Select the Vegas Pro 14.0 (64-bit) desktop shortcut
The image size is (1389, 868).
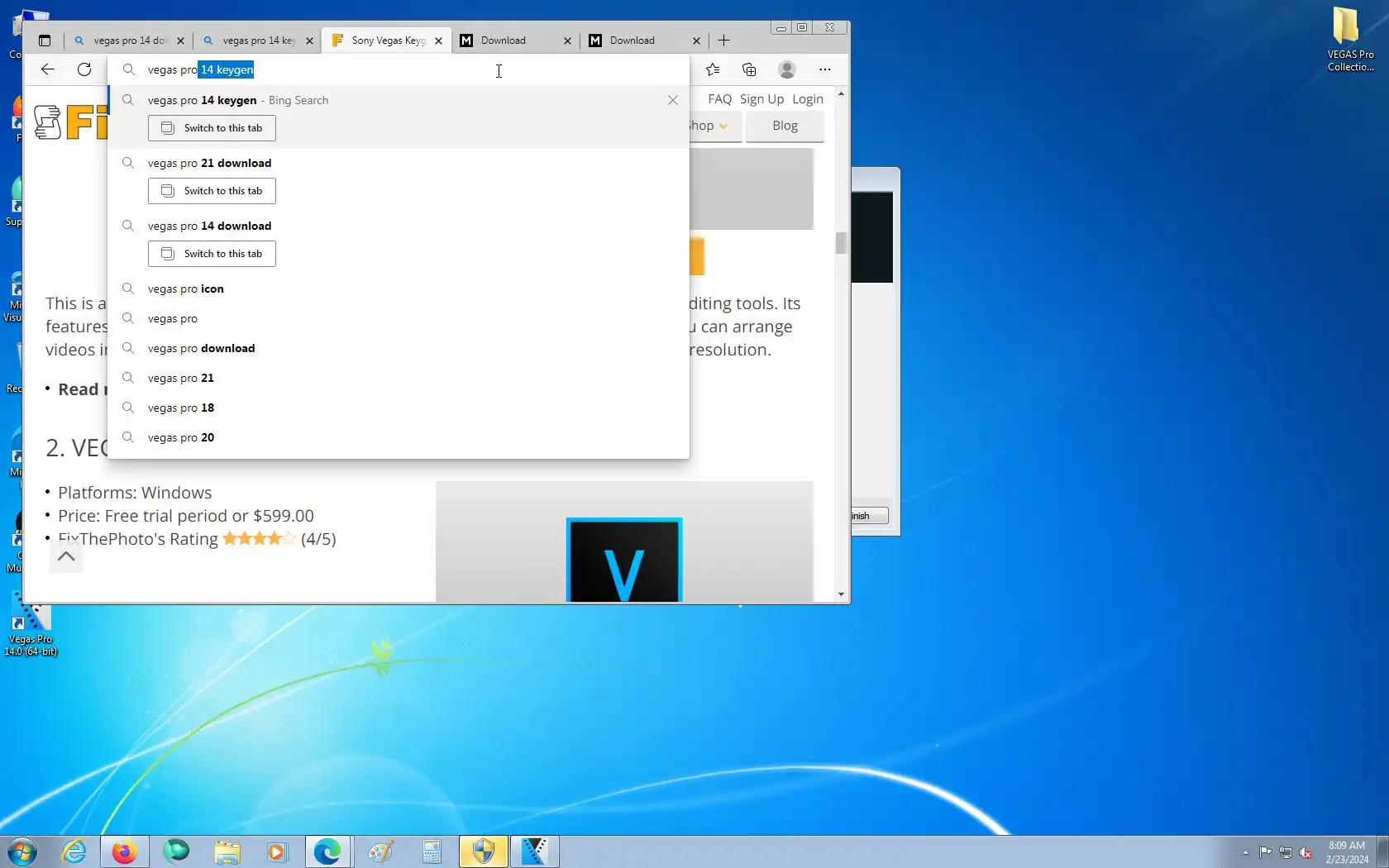pos(31,626)
